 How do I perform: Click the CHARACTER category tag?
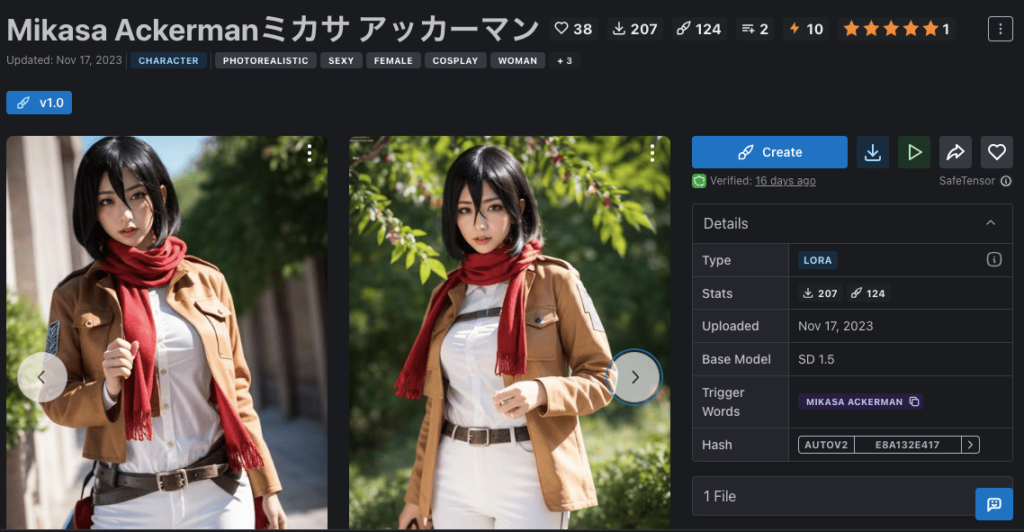[x=168, y=61]
